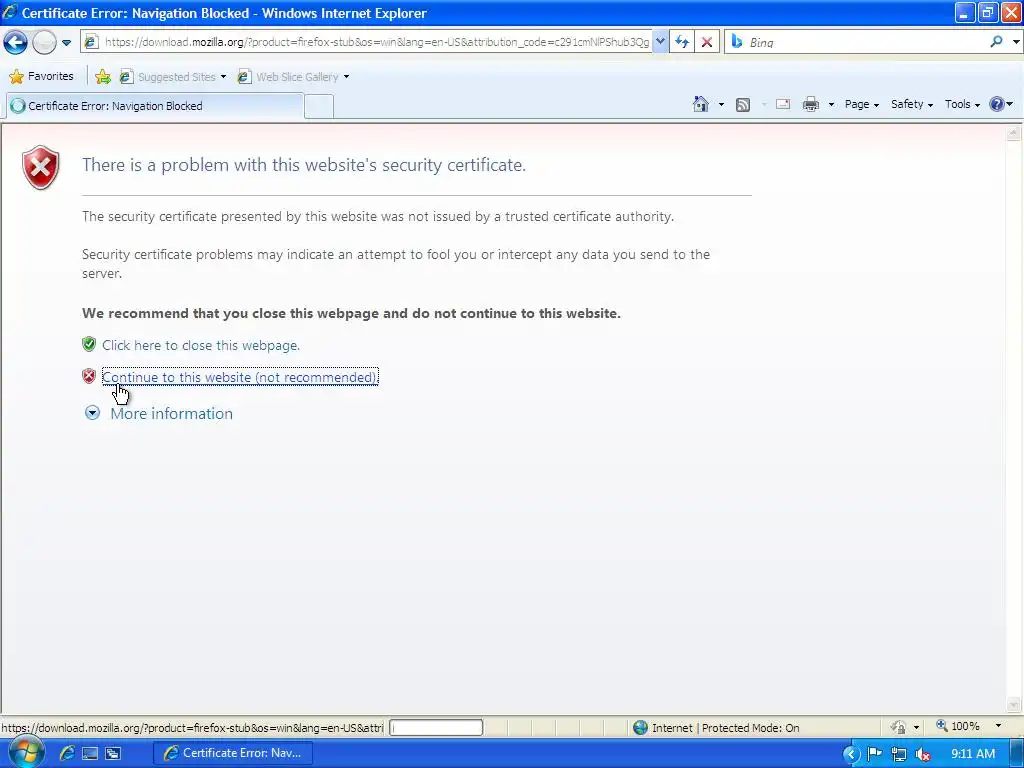Click the Read Mail icon
1024x768 pixels.
tap(783, 104)
